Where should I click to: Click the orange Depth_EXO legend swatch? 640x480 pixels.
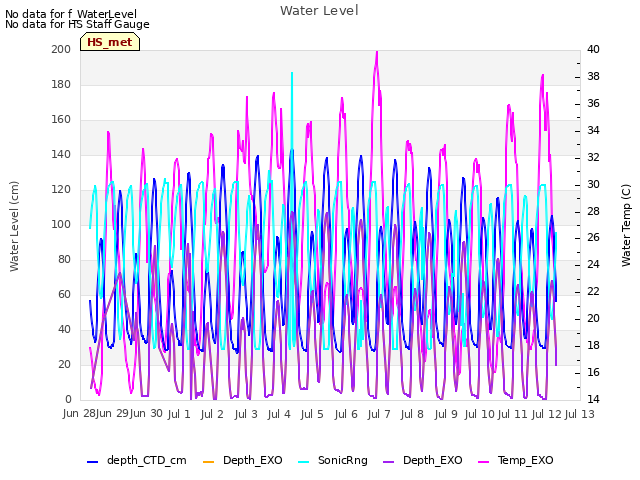click(208, 462)
